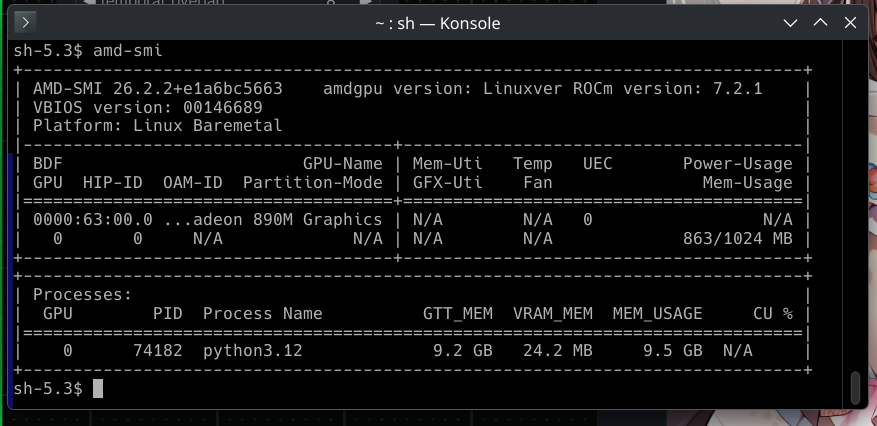Click the 863/1024 MB memory usage value

click(x=737, y=239)
